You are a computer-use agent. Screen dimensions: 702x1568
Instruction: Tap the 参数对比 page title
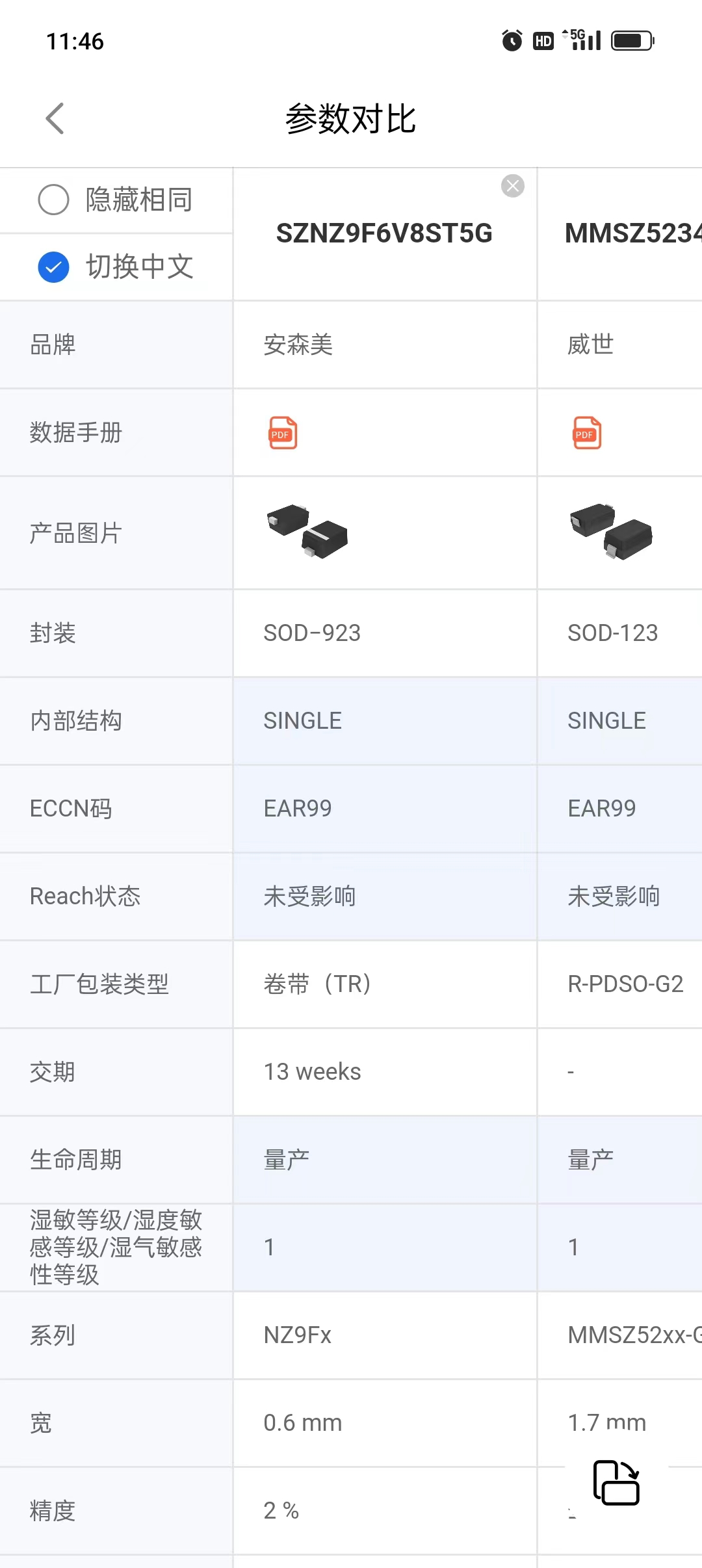350,119
